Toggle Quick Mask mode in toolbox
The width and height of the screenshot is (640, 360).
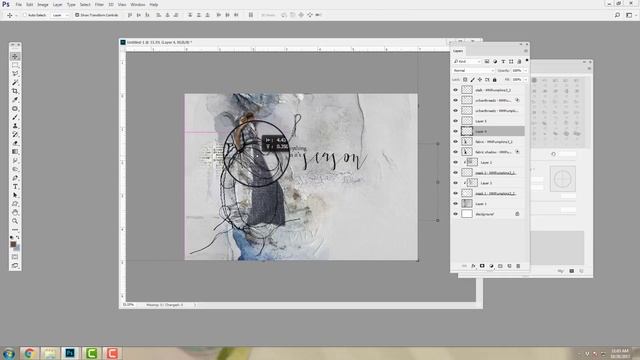15,257
